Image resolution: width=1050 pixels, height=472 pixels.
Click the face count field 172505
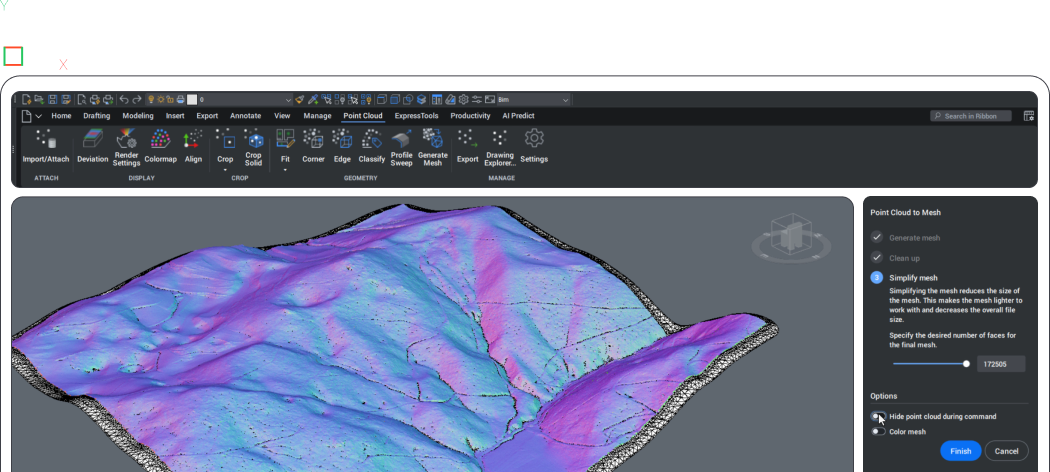pos(1001,364)
